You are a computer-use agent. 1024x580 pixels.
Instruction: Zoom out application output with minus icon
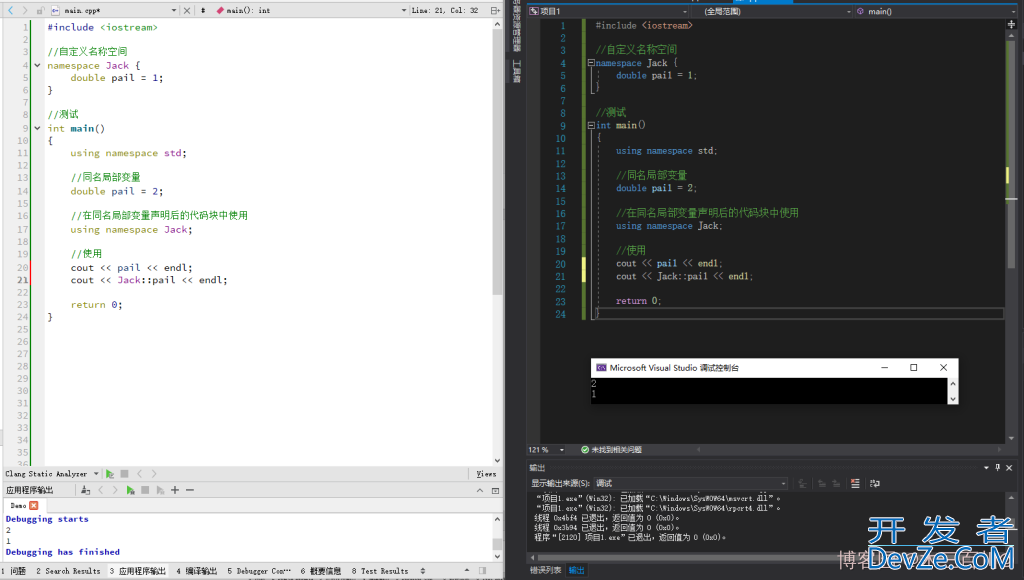(x=189, y=490)
